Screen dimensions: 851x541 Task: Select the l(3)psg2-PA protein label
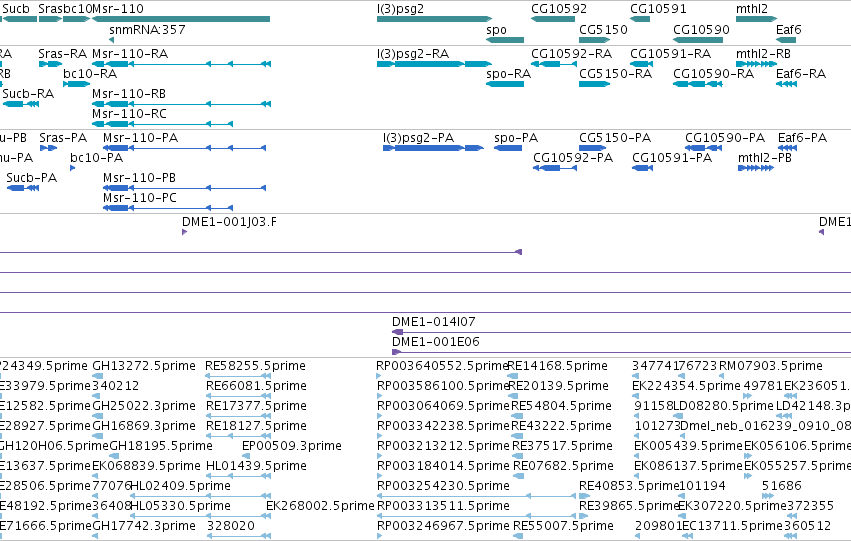pyautogui.click(x=418, y=138)
